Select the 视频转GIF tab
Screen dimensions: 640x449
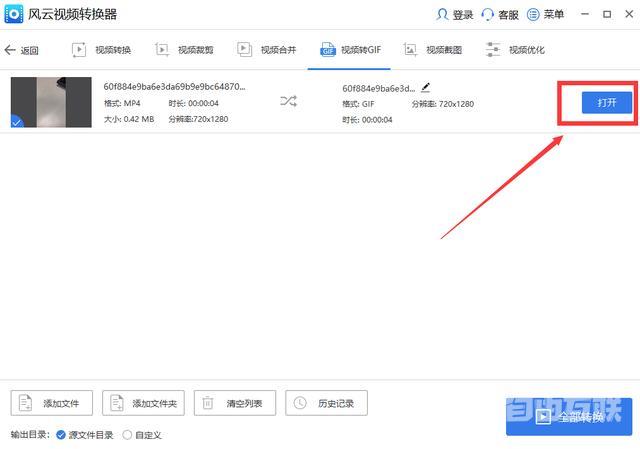350,50
